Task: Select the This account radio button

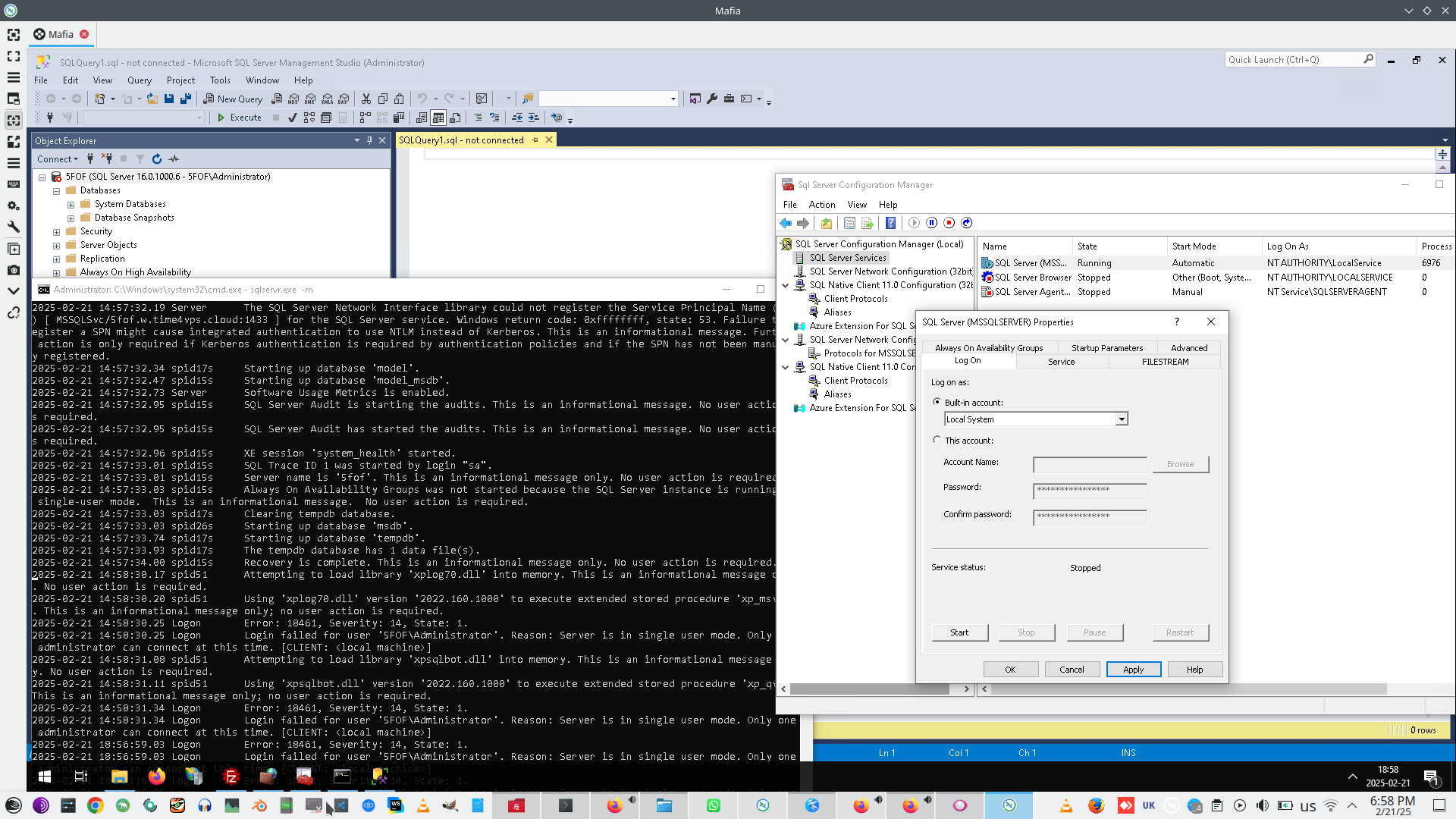Action: [x=937, y=440]
